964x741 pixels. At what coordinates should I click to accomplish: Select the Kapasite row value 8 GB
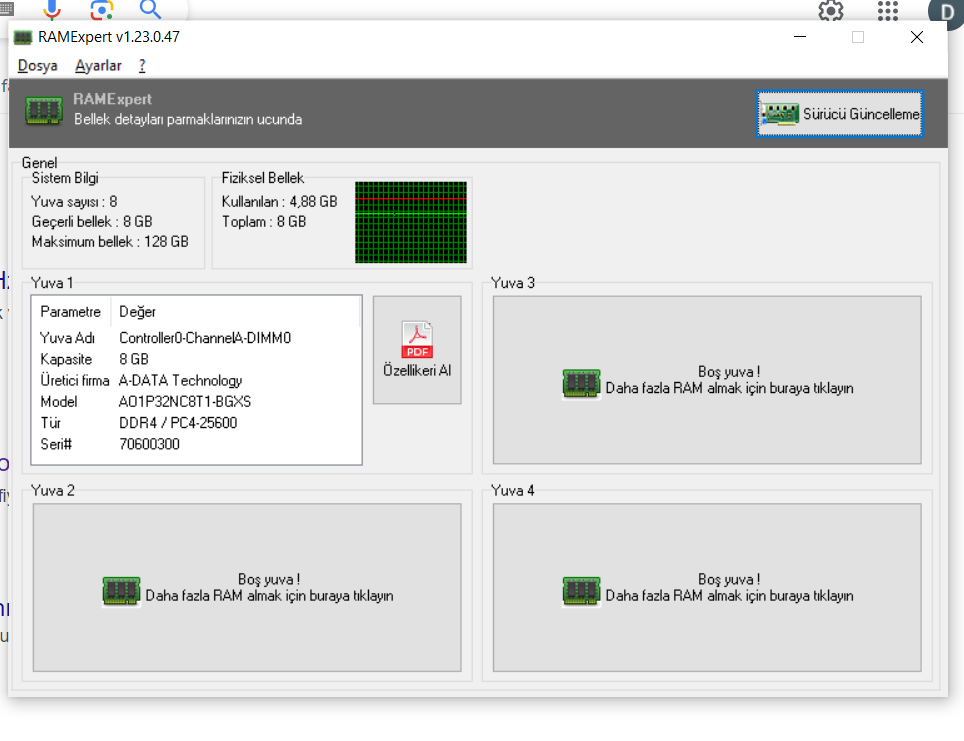click(x=134, y=359)
